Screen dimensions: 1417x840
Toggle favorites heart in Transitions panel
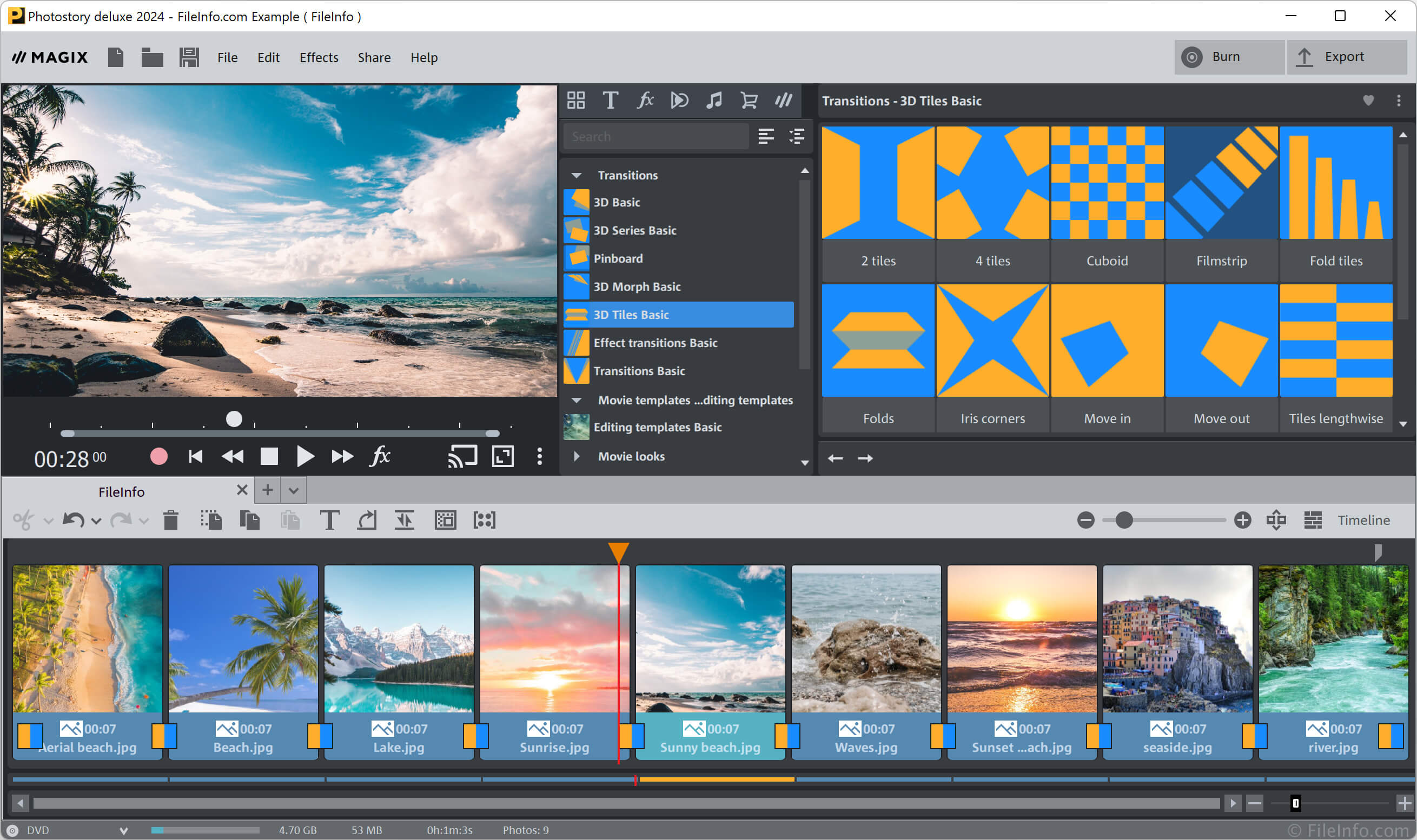tap(1368, 101)
